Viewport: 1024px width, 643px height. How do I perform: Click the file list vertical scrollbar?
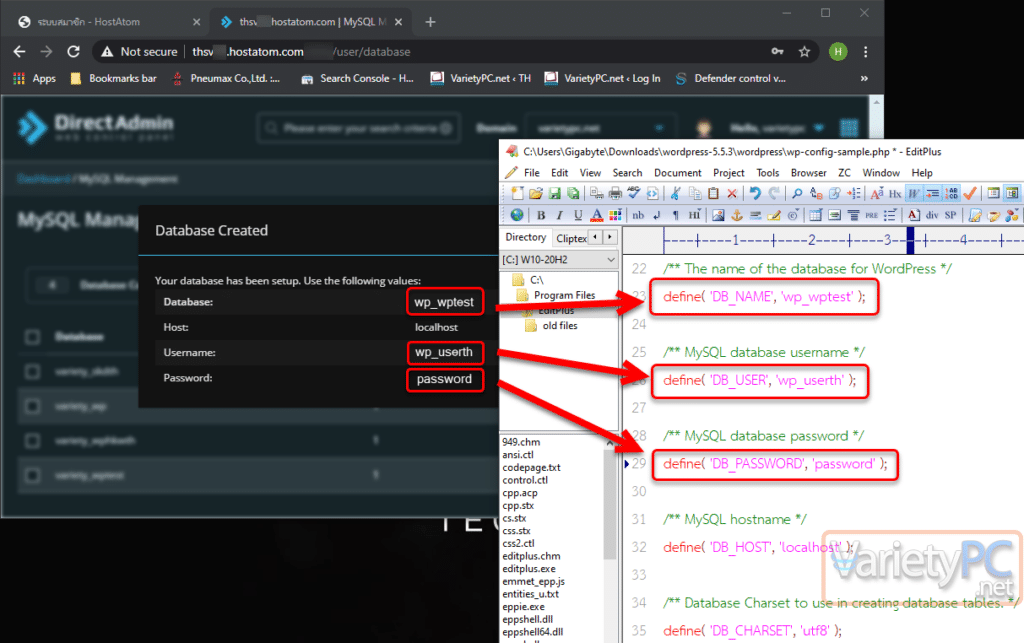(609, 503)
